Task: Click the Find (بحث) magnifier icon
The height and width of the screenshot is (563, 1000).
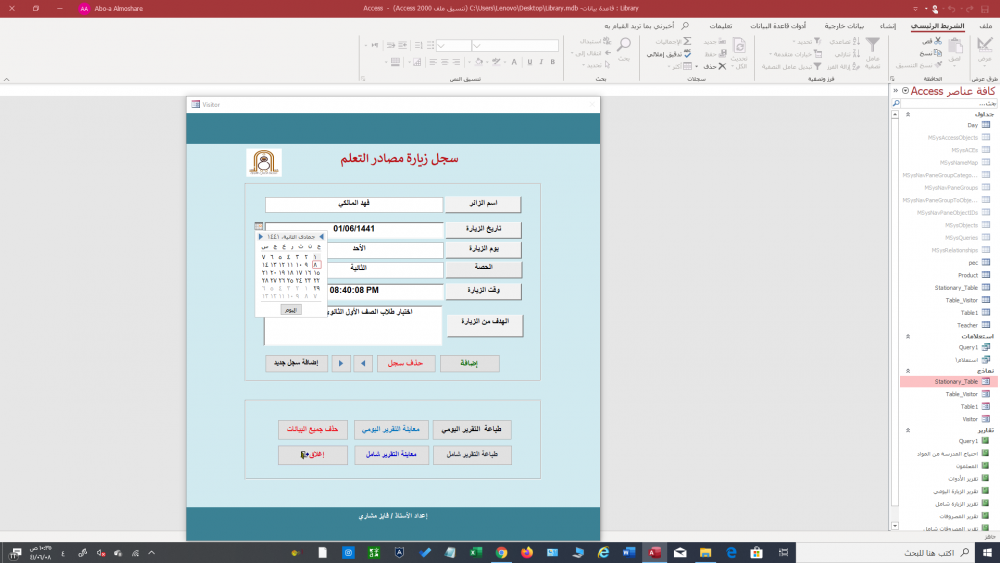Action: click(624, 44)
